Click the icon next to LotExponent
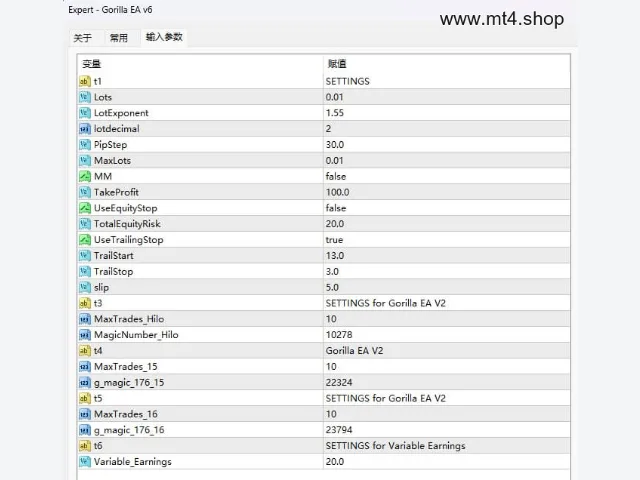 point(84,113)
